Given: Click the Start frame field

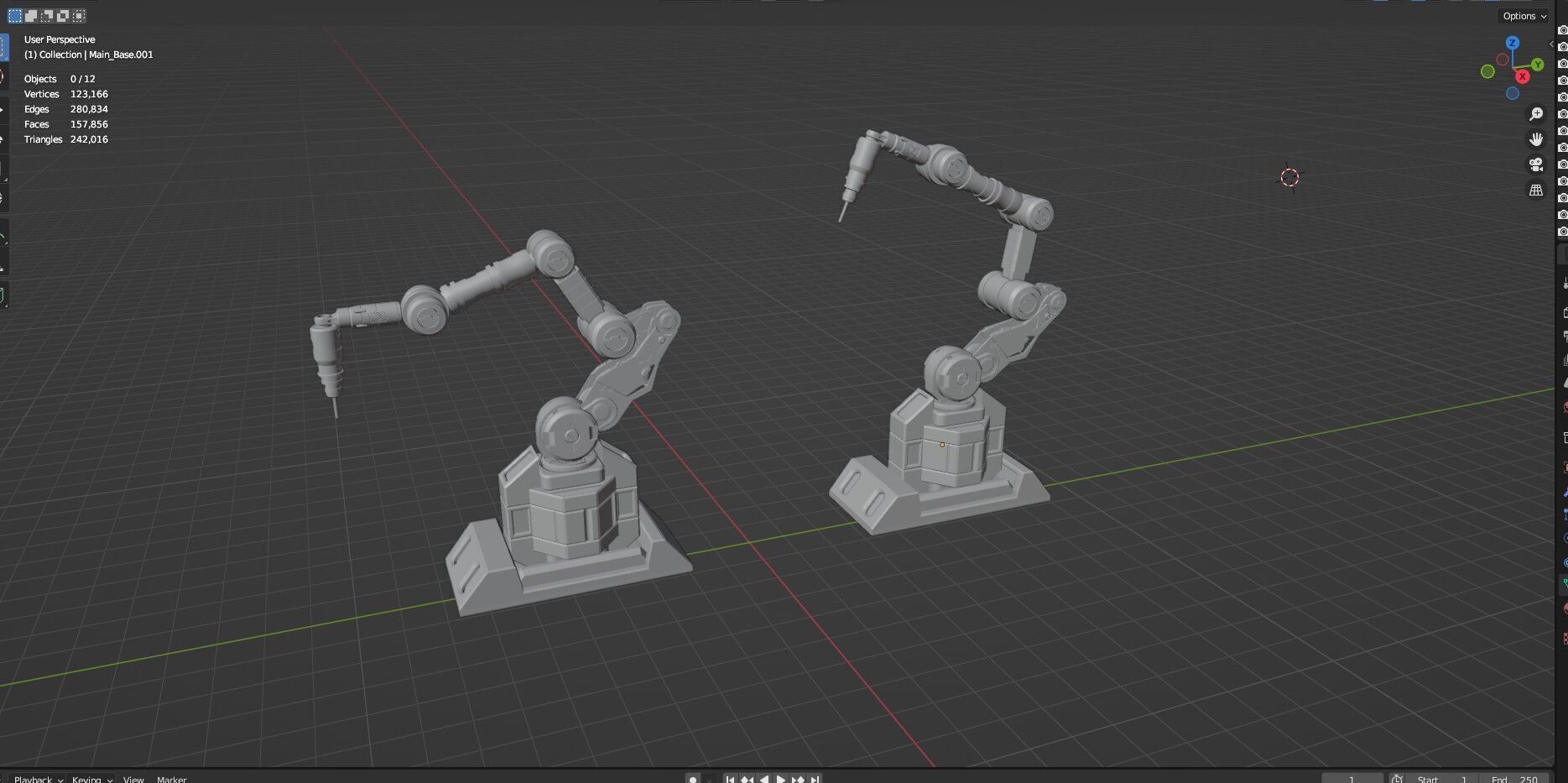Looking at the screenshot, I should click(1441, 779).
